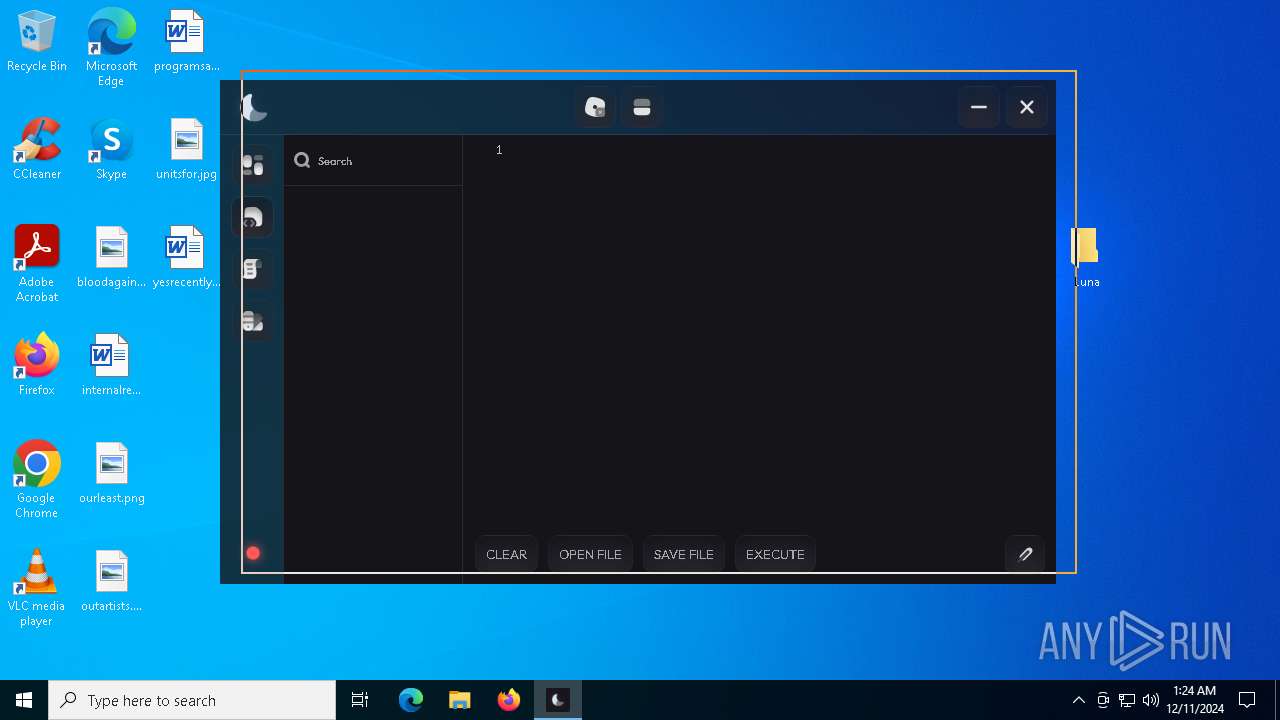This screenshot has width=1280, height=720.
Task: Click the magnifier icon beside Search
Action: 302,160
